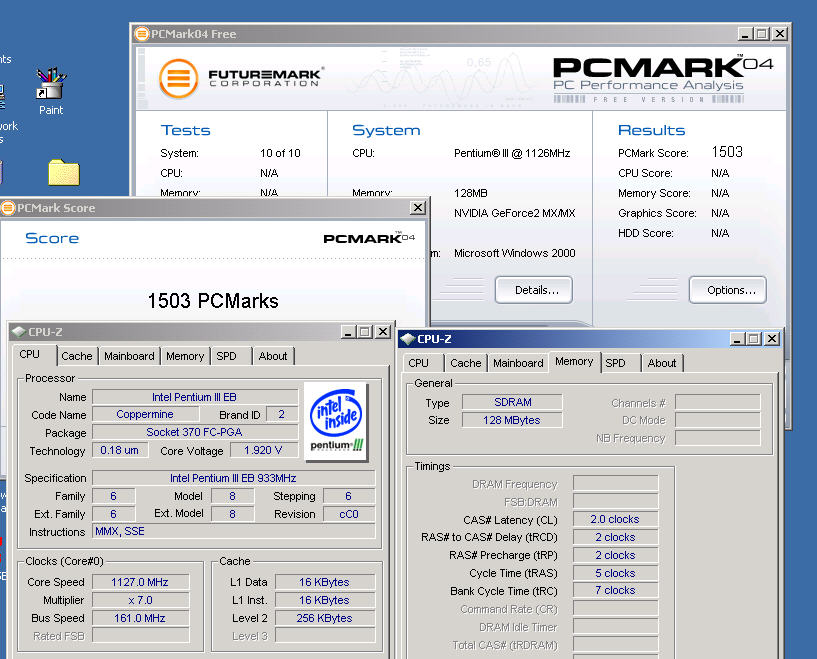Click the Package field Socket 370 FC-PGA
This screenshot has width=817, height=659.
(194, 432)
